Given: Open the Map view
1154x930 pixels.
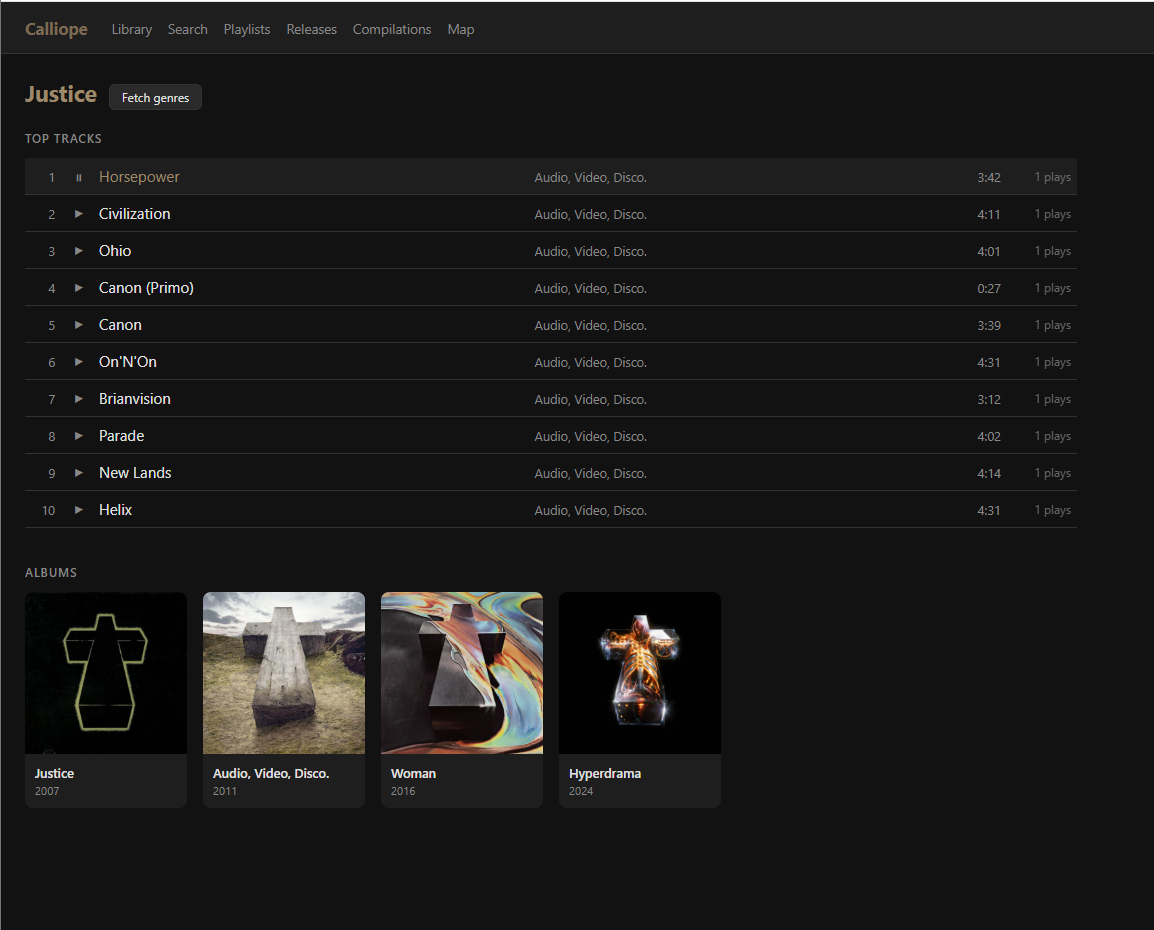Looking at the screenshot, I should 461,29.
